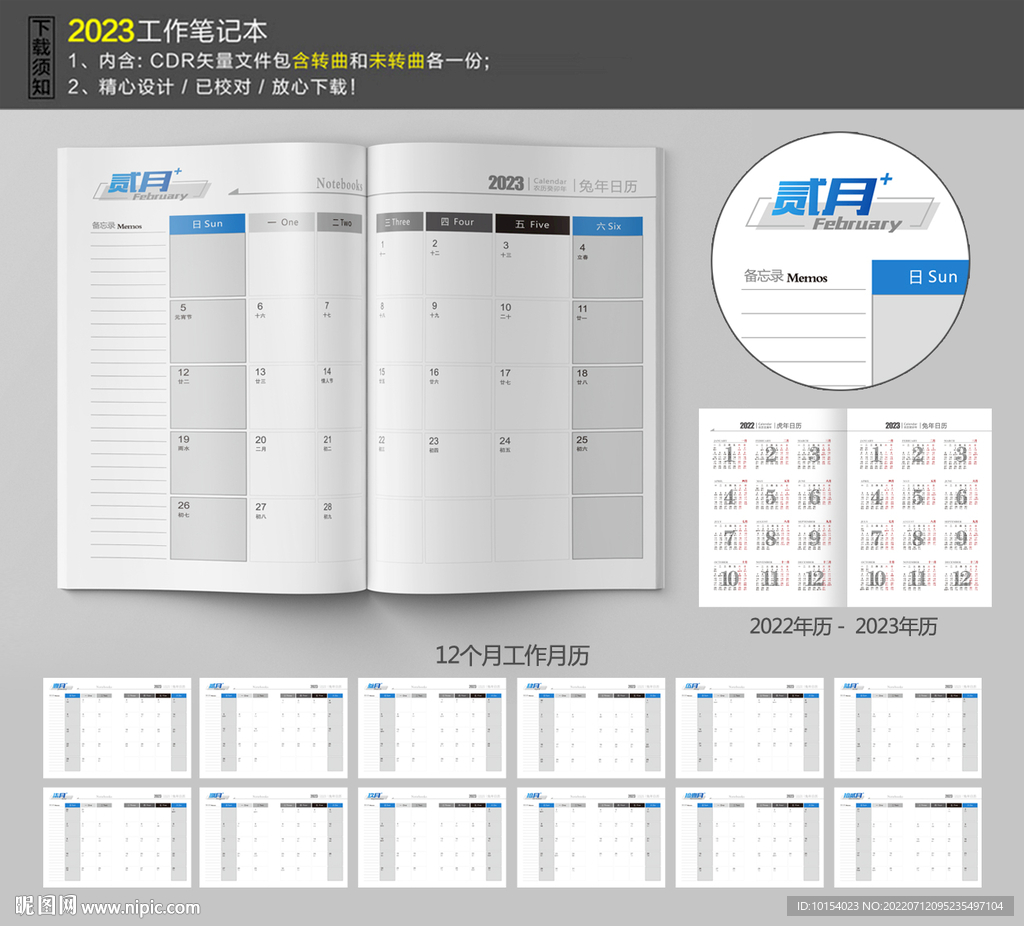
Task: Click the 2022年历 - 2023年历 caption
Action: pos(843,626)
